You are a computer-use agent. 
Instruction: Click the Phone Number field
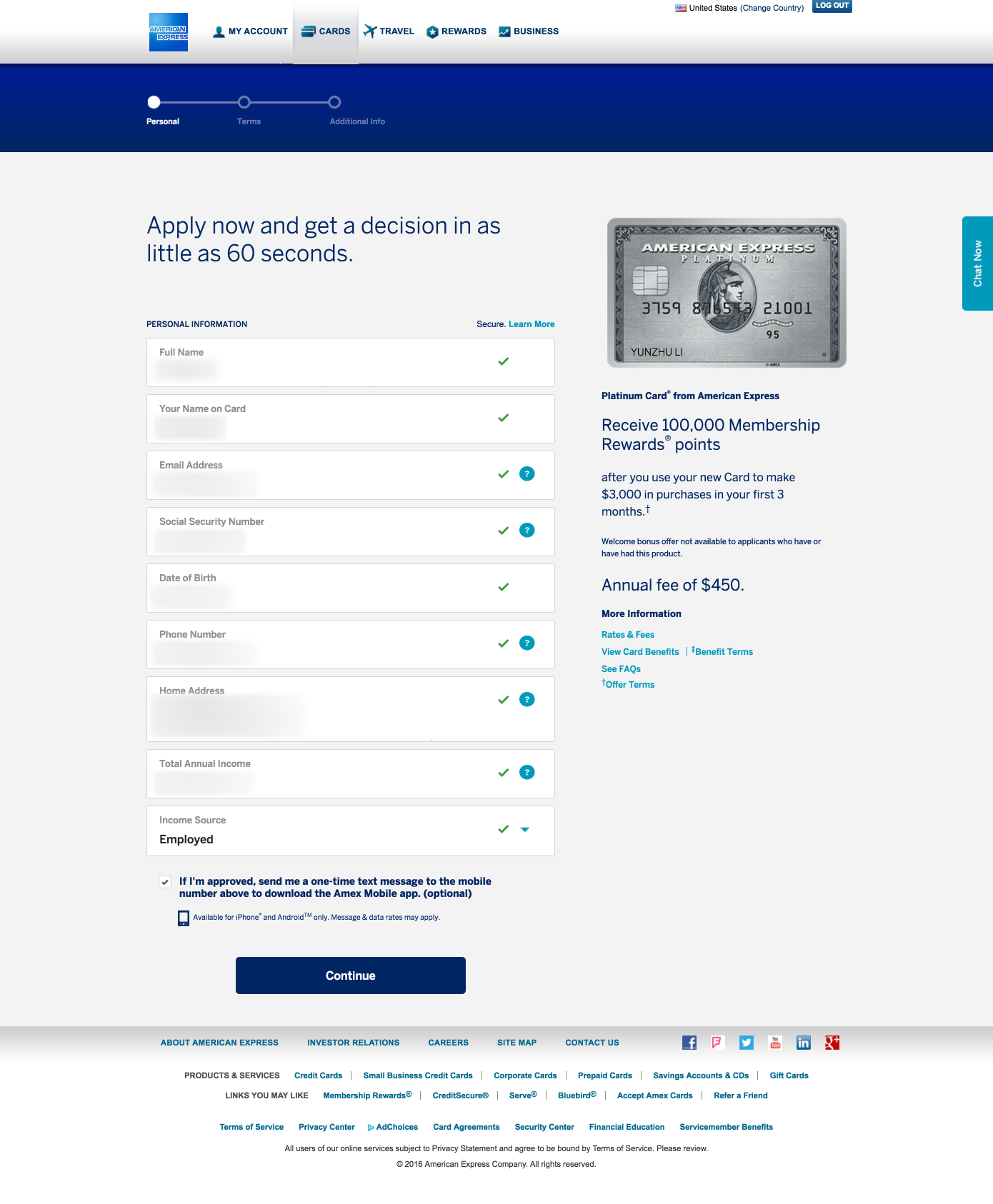coord(351,645)
